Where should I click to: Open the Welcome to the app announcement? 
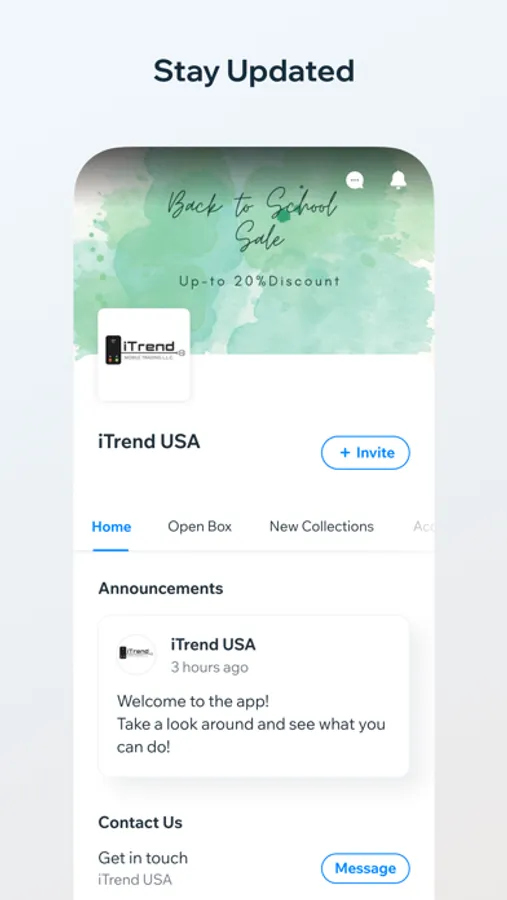click(254, 696)
